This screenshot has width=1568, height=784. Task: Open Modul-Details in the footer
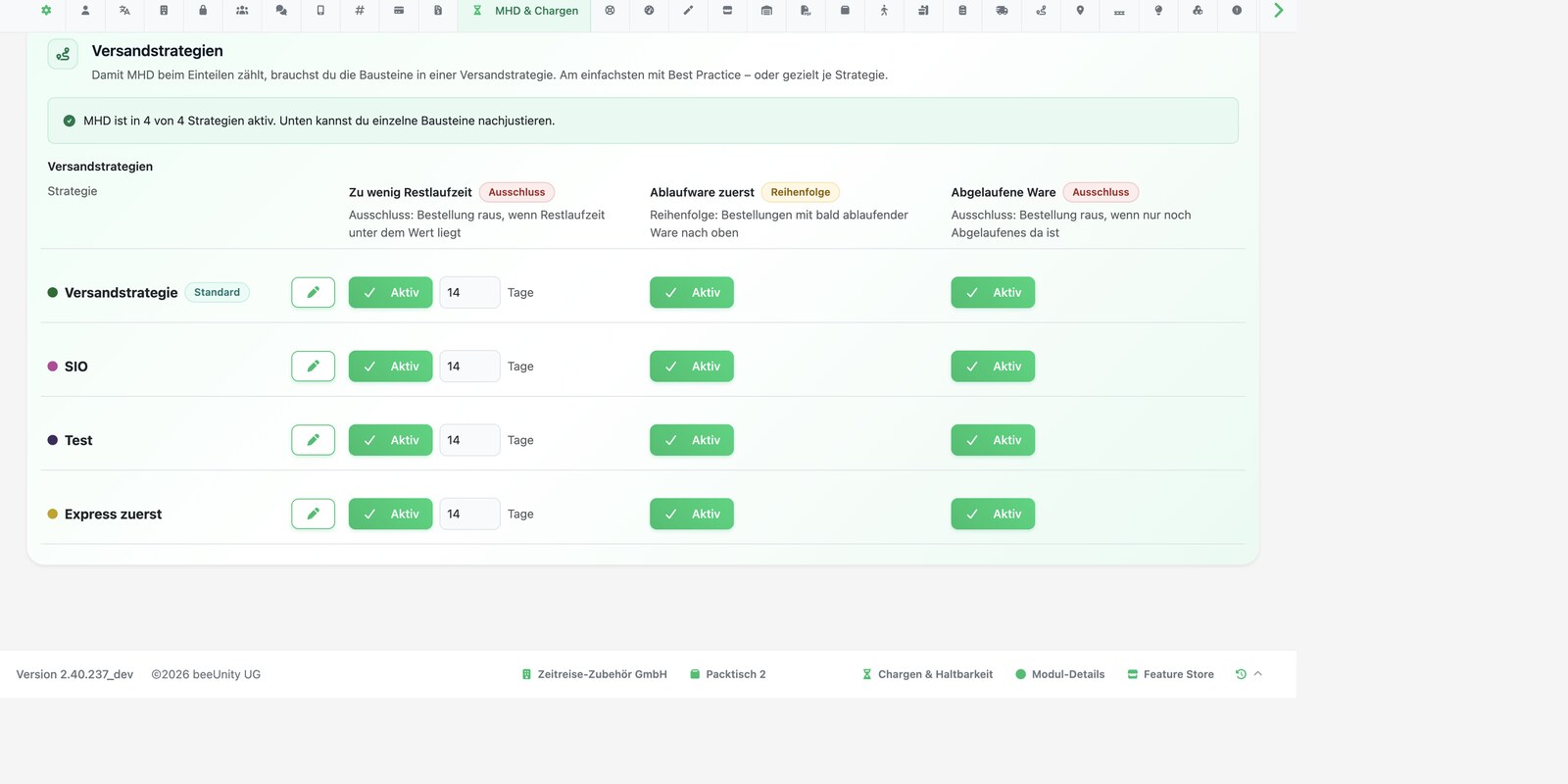1059,674
